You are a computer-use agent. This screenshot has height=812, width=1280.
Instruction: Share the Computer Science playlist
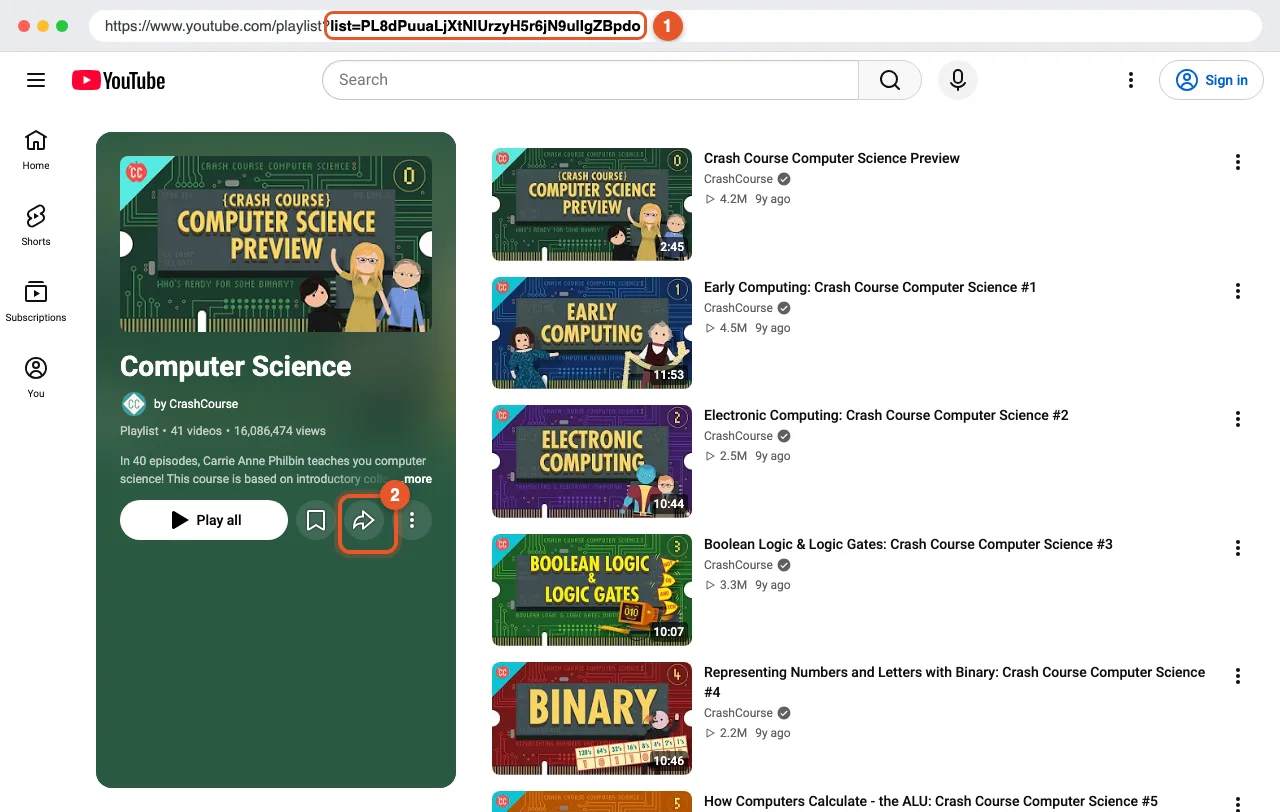click(x=364, y=520)
